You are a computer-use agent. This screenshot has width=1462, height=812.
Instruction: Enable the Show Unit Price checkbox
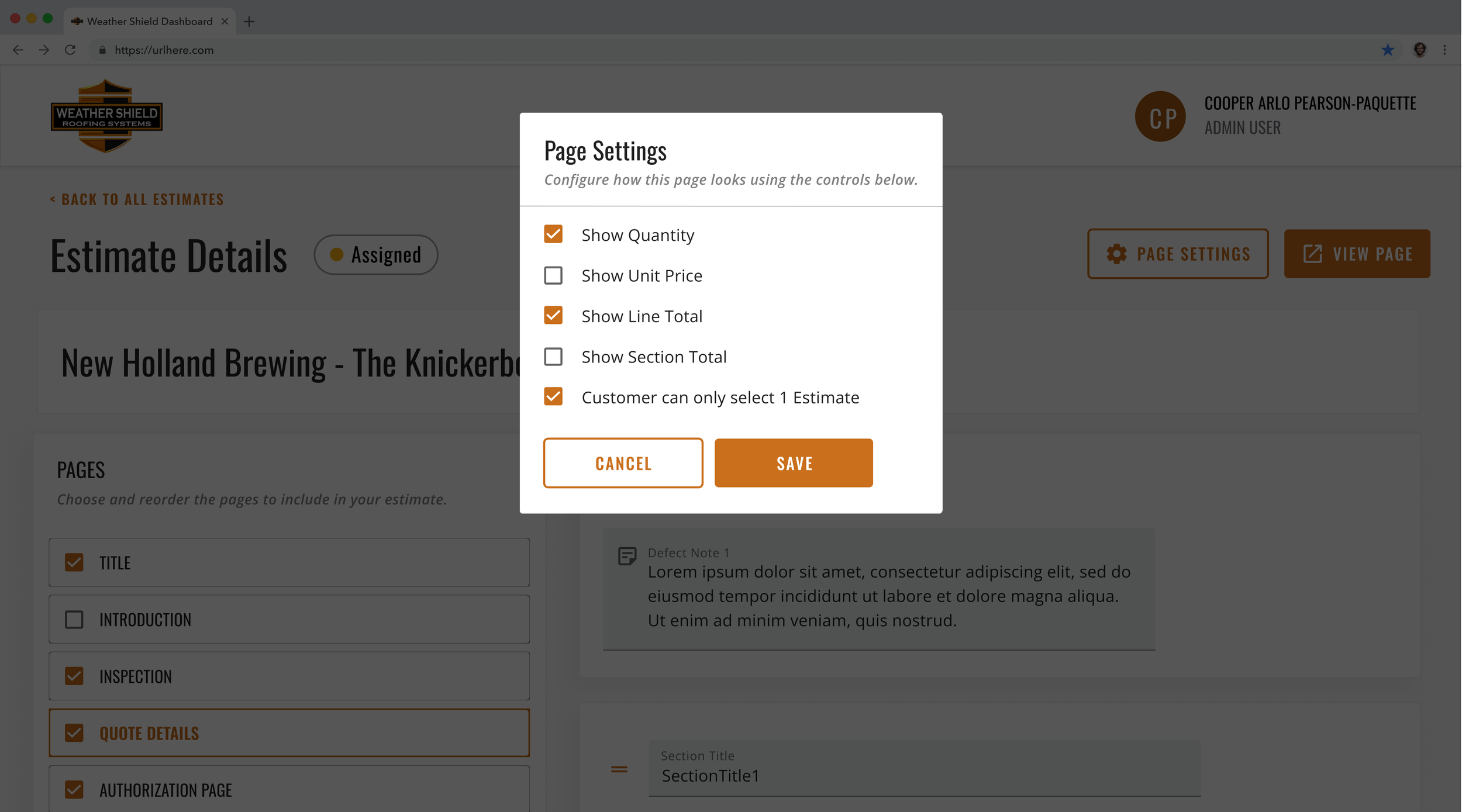click(553, 275)
